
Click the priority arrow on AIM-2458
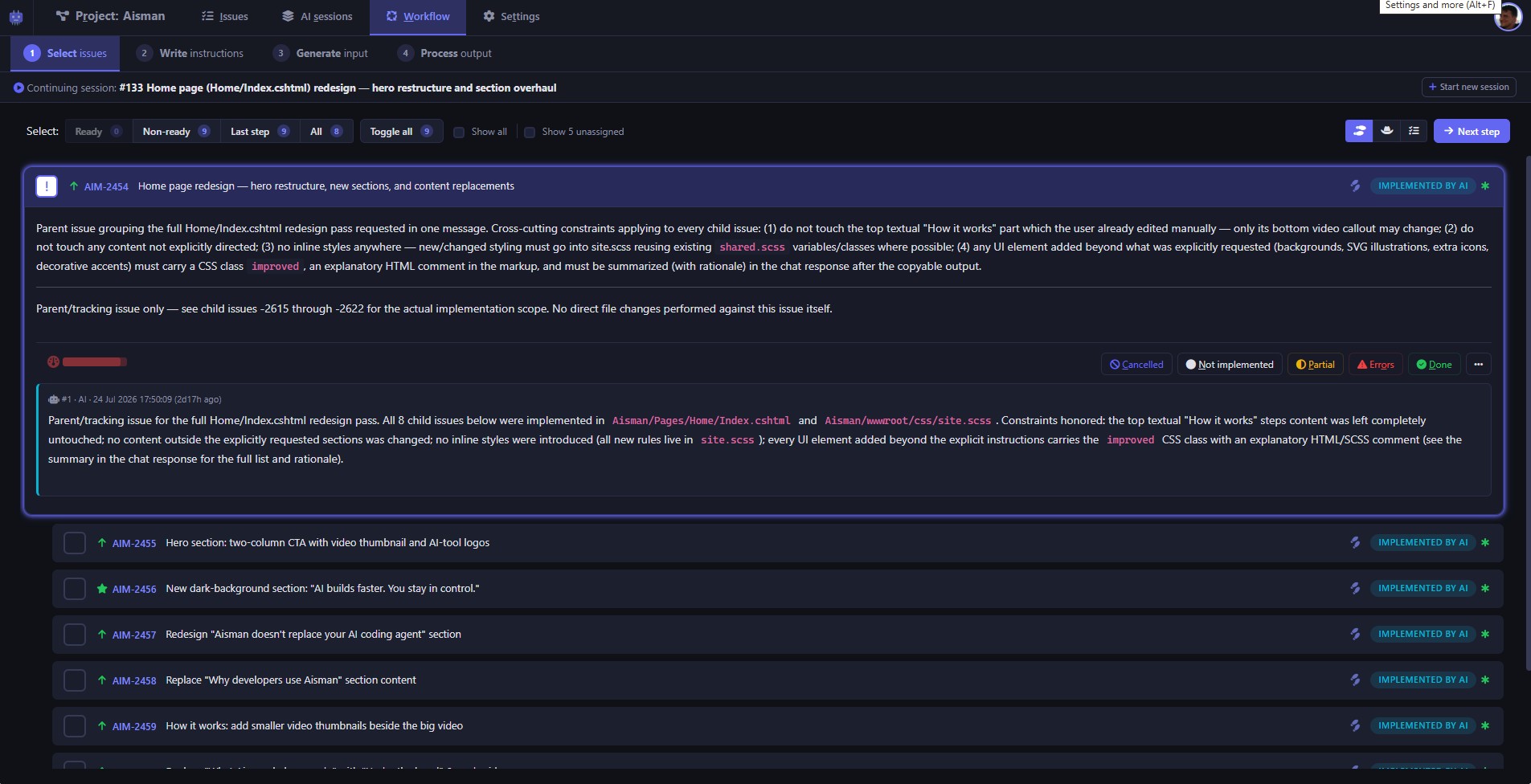tap(102, 680)
